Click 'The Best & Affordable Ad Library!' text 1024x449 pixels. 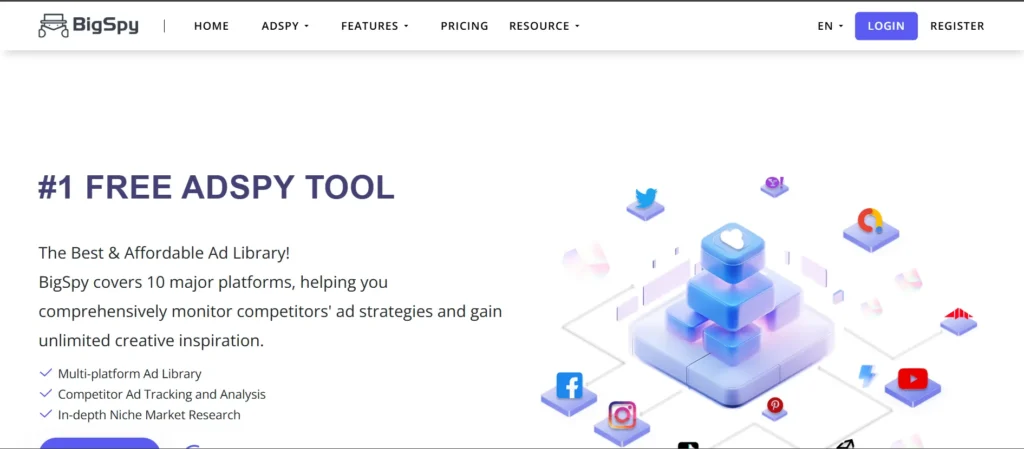pos(164,253)
